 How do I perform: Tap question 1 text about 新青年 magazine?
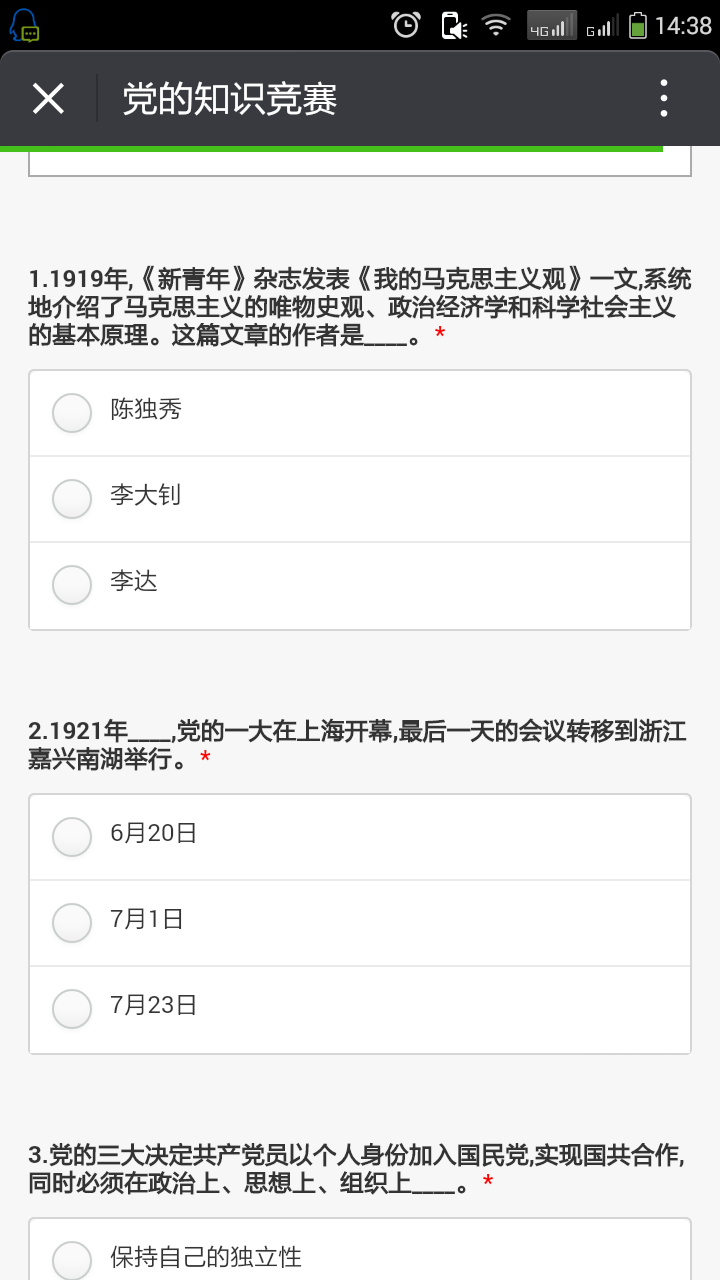(x=359, y=307)
